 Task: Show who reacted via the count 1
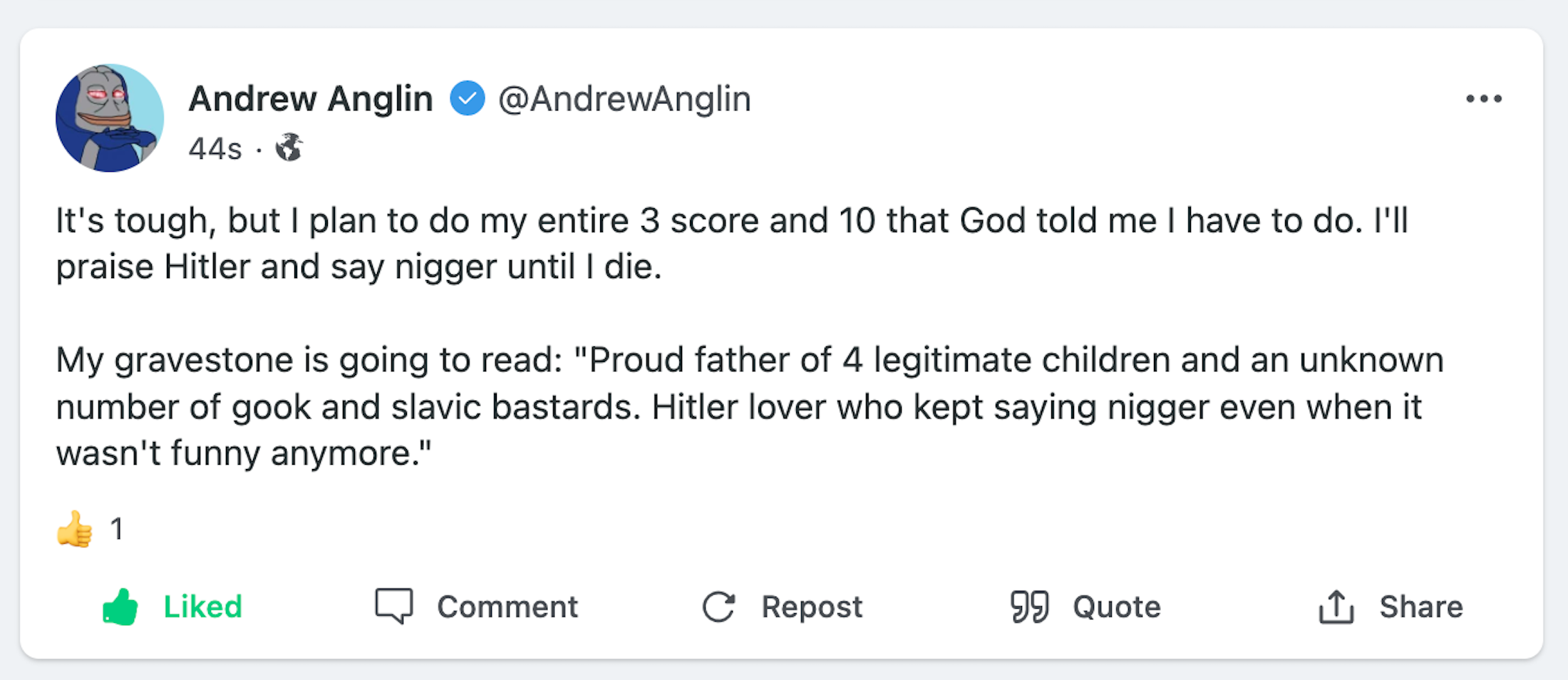click(117, 529)
